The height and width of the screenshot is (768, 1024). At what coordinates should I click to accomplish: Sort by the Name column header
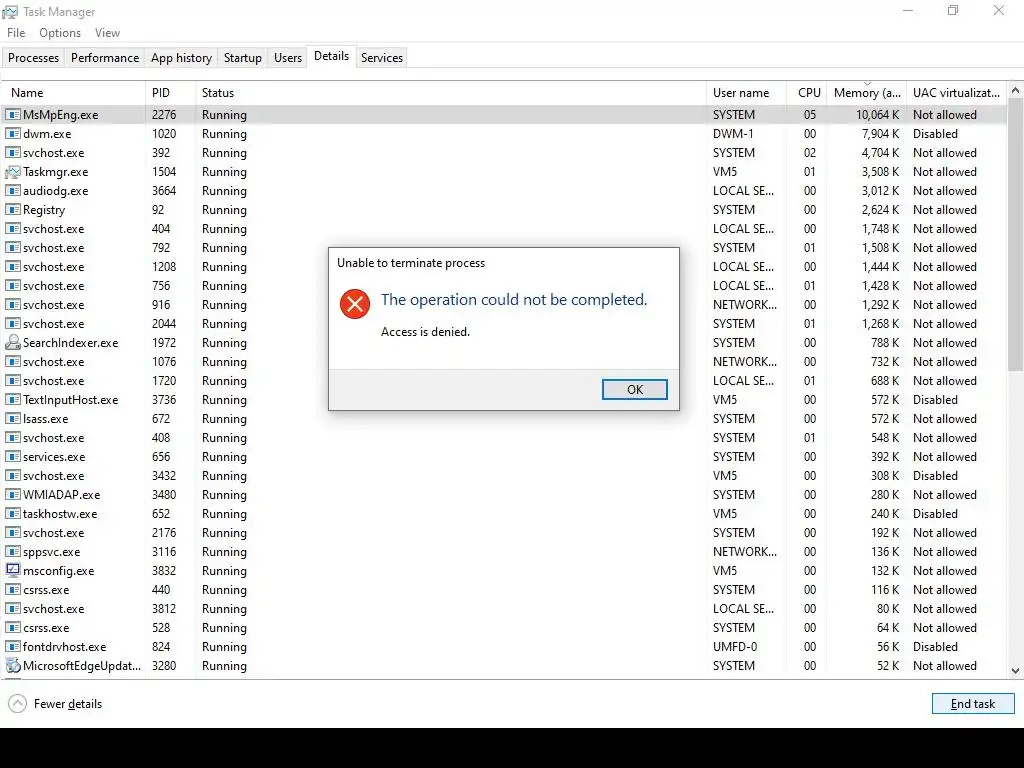point(73,93)
